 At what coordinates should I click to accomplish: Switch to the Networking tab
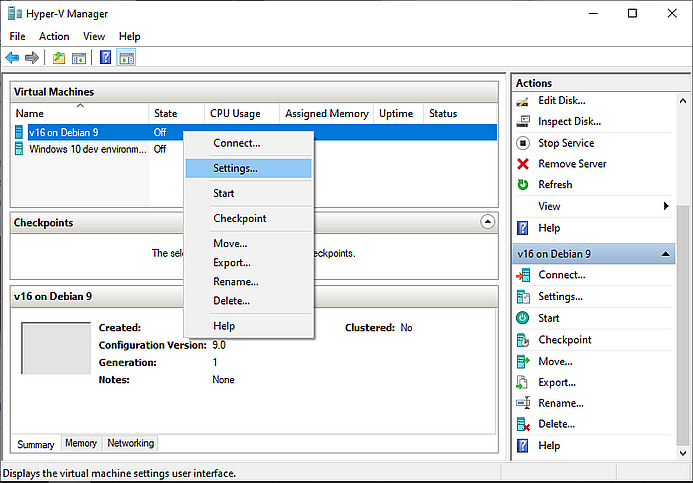click(130, 443)
